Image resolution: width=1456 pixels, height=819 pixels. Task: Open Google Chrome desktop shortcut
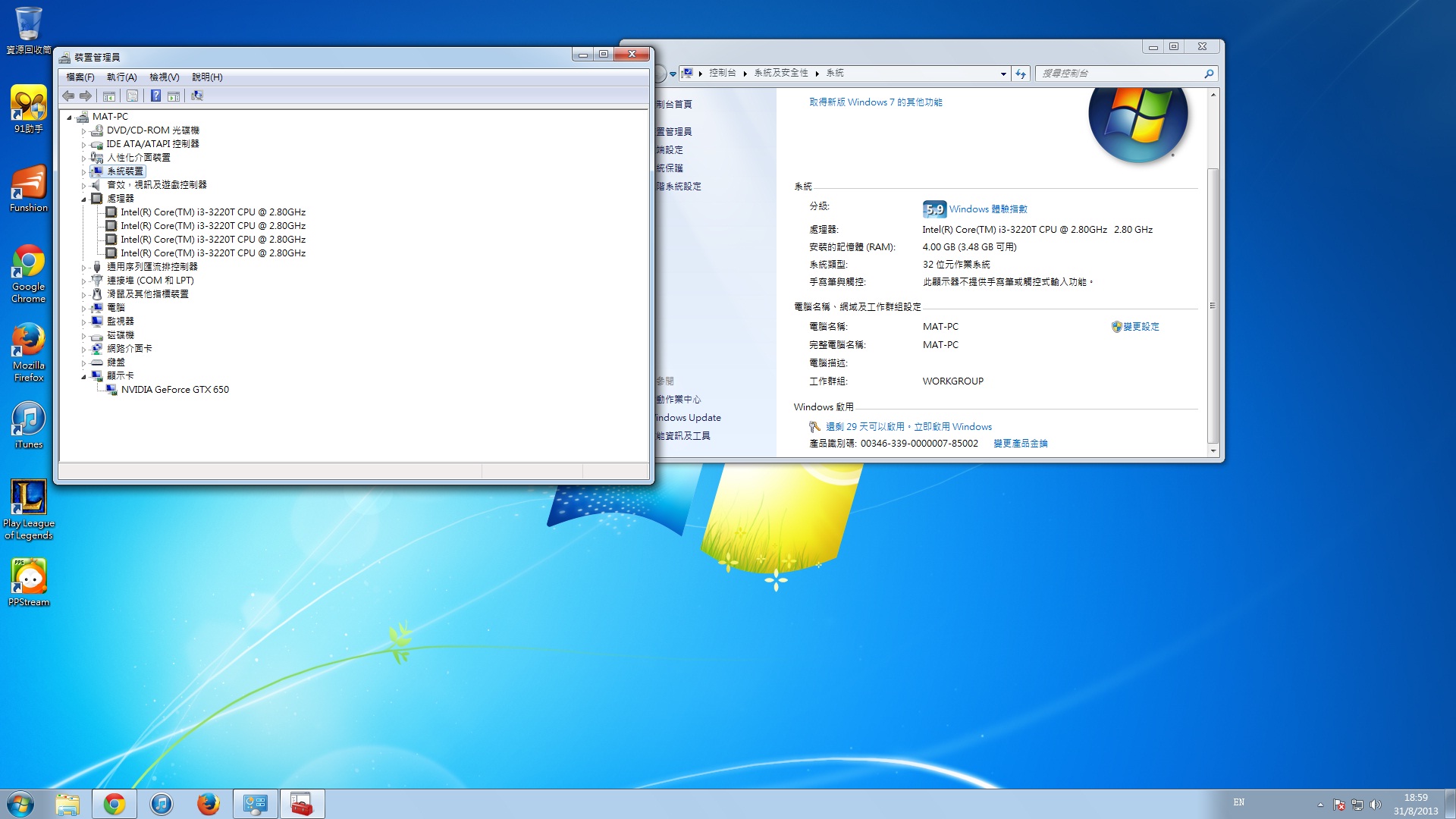click(x=29, y=274)
